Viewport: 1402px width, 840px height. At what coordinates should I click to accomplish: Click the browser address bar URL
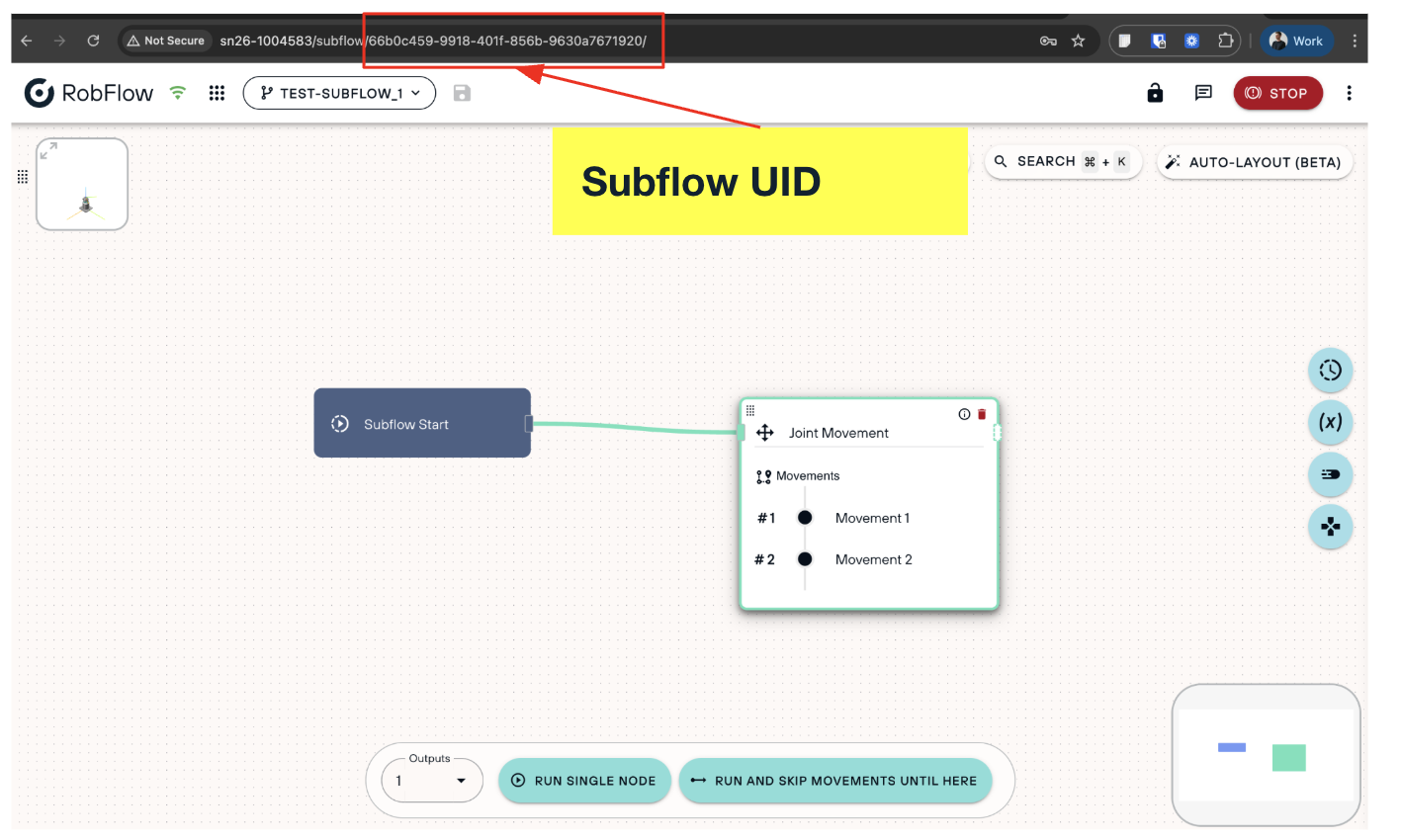(x=433, y=41)
